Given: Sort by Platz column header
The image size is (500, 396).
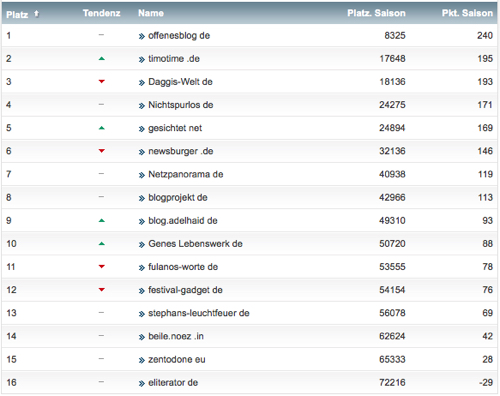Looking at the screenshot, I should point(17,14).
